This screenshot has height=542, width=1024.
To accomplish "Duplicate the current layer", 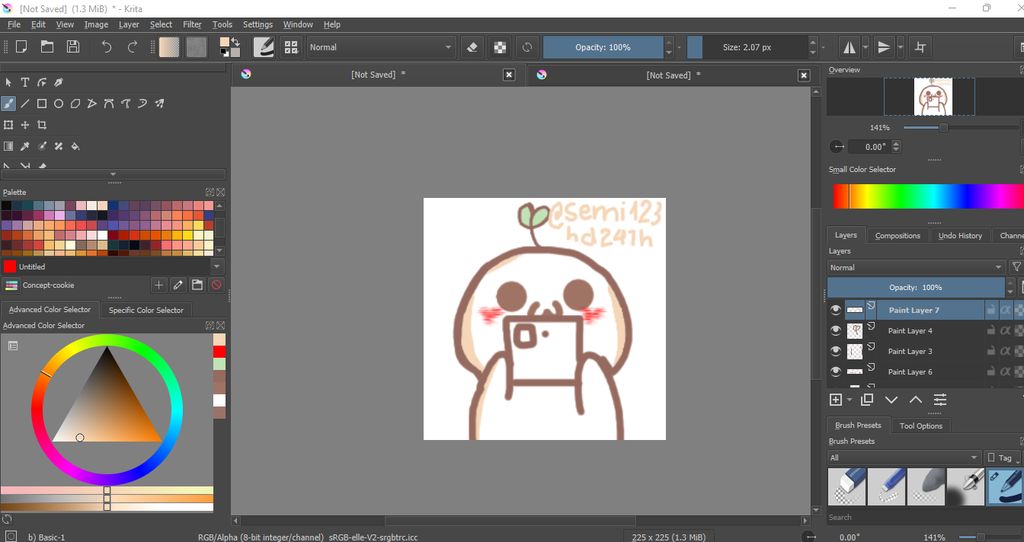I will [867, 400].
